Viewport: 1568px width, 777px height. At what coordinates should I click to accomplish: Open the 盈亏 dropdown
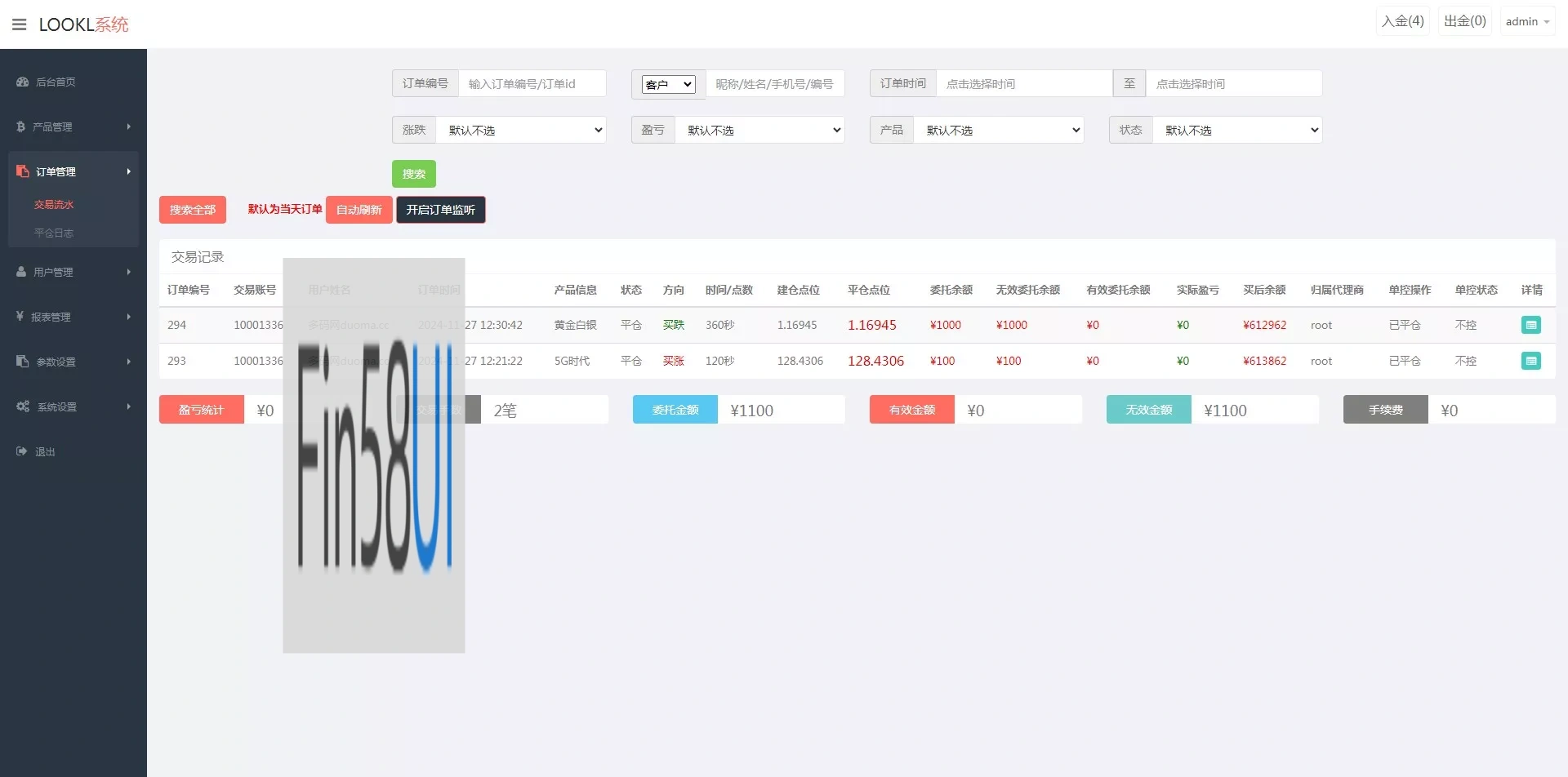point(759,131)
